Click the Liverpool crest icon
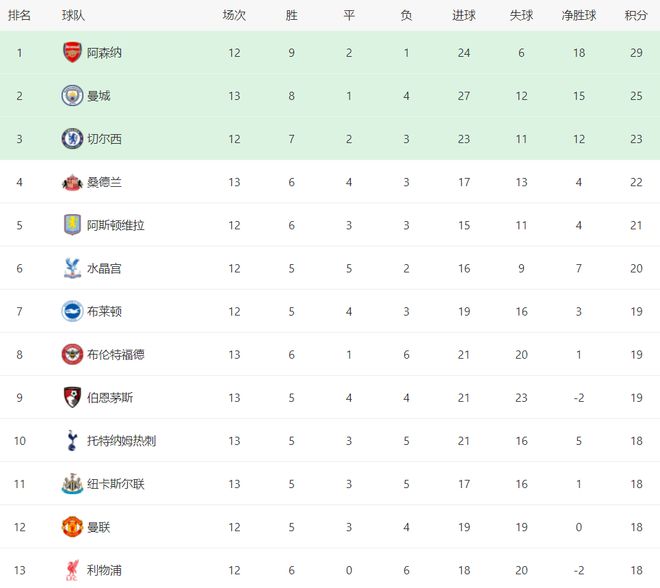The height and width of the screenshot is (588, 660). pos(72,569)
